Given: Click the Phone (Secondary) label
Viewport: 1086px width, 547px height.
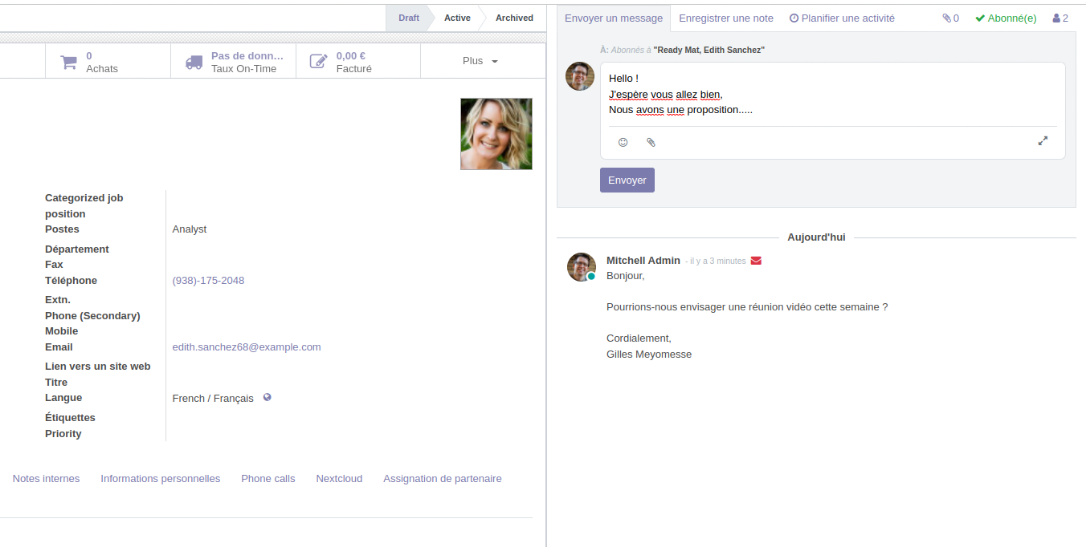Looking at the screenshot, I should (93, 316).
